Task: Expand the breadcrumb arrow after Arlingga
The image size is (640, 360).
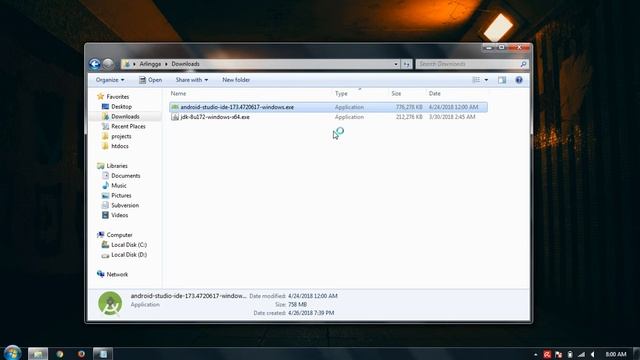Action: click(x=166, y=64)
